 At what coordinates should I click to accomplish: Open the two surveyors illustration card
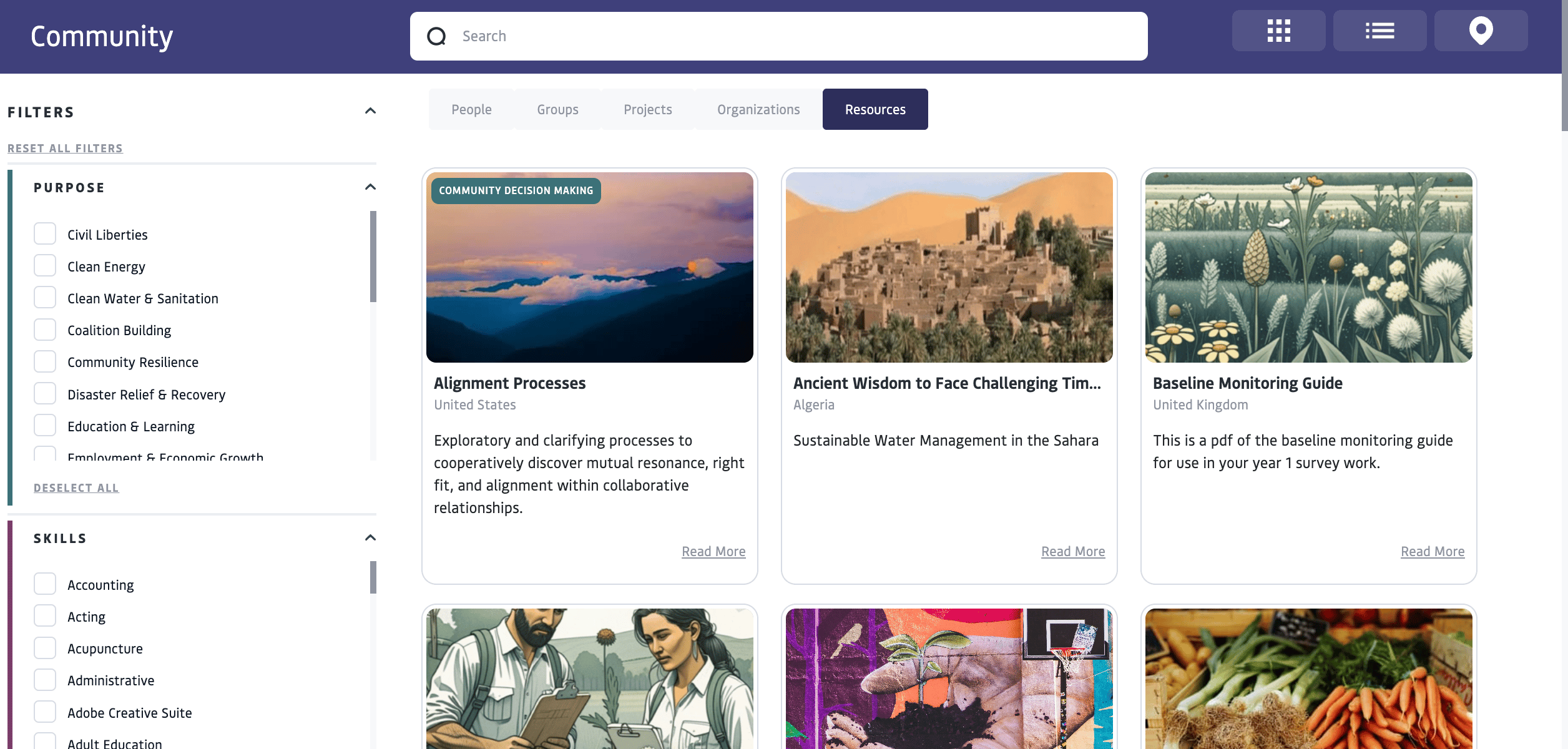pos(590,678)
